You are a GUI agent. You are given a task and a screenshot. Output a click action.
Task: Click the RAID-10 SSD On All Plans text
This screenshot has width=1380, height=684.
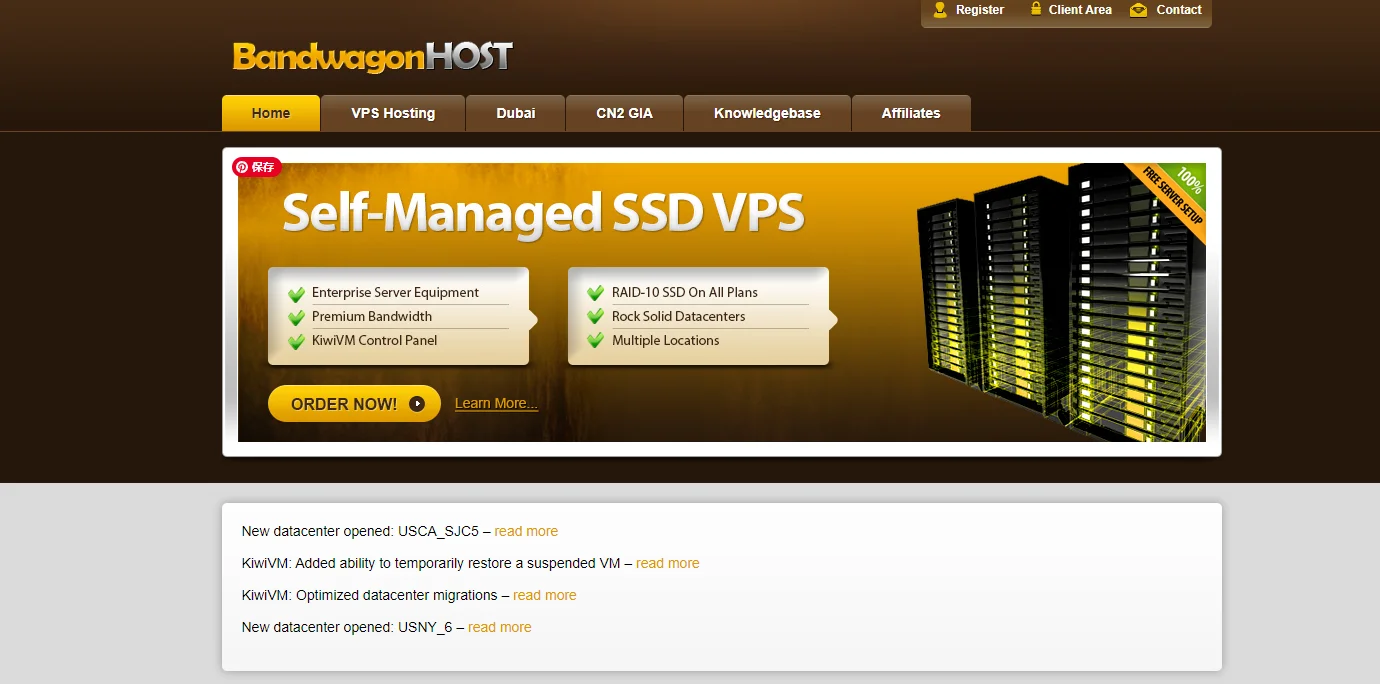(685, 292)
